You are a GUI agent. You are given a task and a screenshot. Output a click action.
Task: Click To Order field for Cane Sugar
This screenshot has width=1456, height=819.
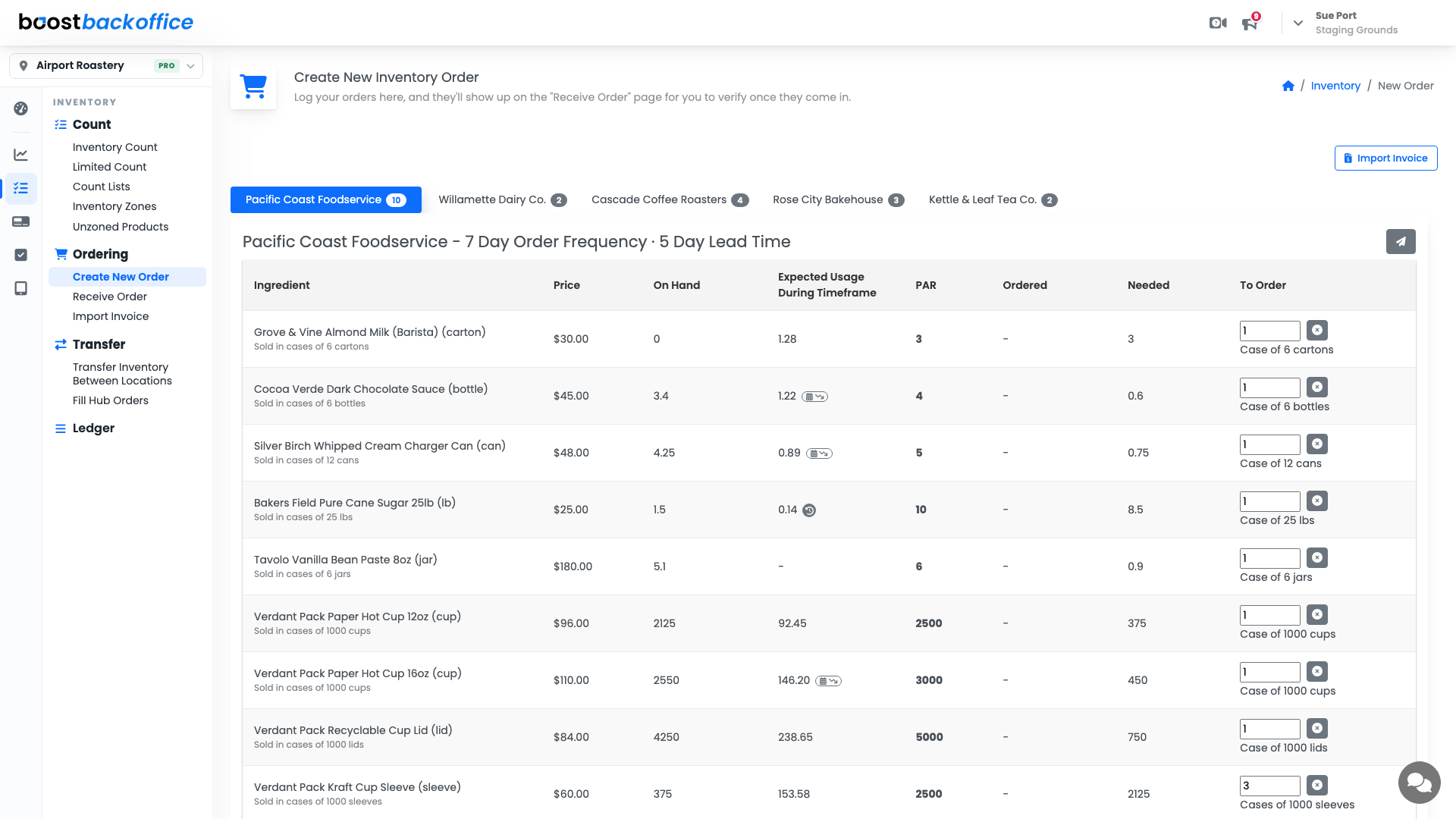point(1270,501)
